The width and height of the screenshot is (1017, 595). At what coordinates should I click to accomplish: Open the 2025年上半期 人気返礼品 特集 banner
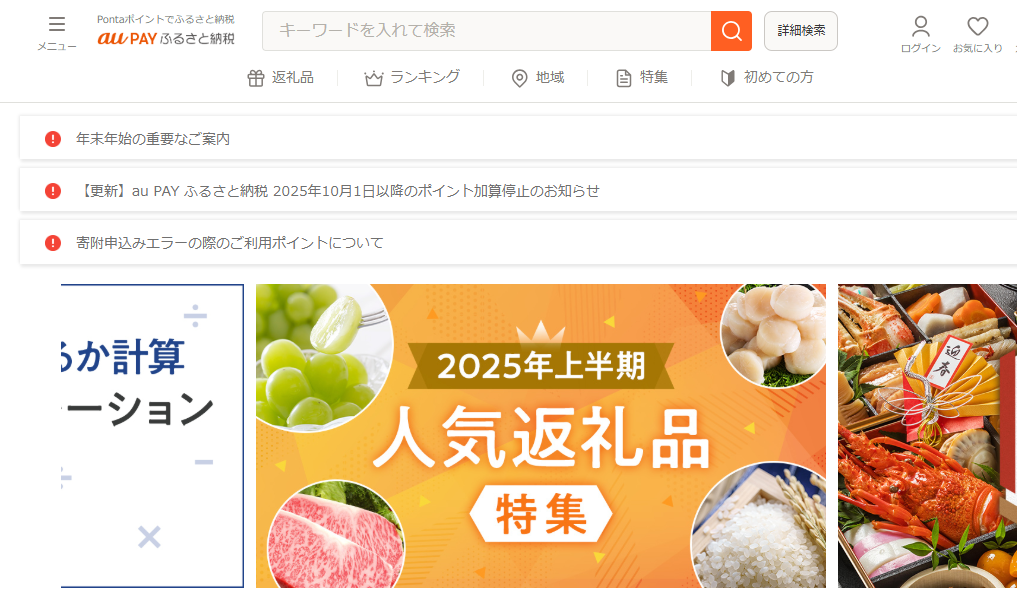point(541,436)
